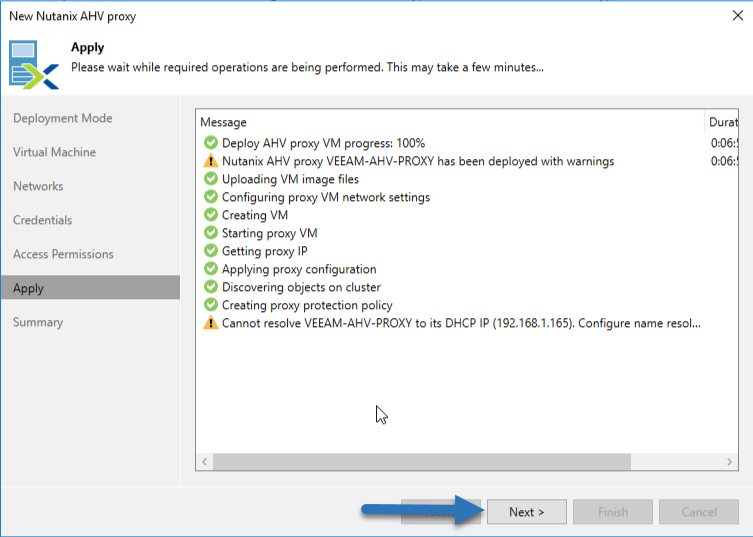Select 'Creating VM' log text
The height and width of the screenshot is (537, 753).
(255, 215)
